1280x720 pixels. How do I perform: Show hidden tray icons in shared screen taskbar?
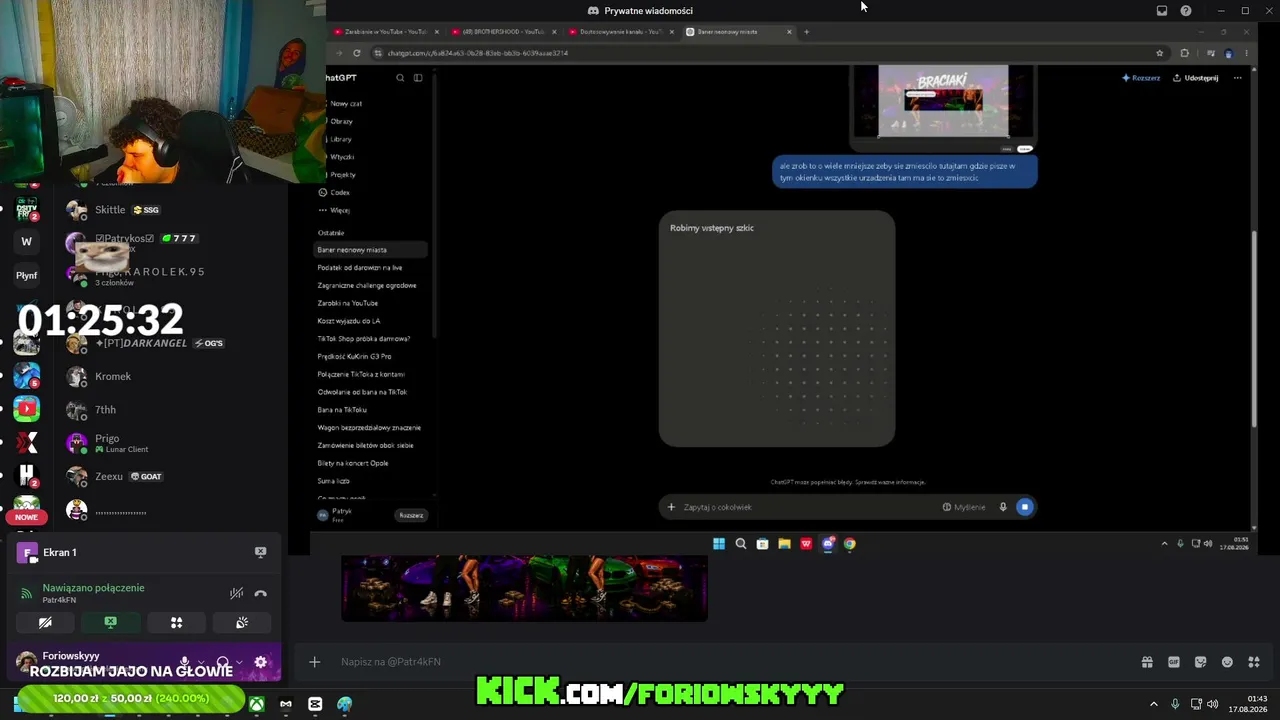click(1164, 544)
